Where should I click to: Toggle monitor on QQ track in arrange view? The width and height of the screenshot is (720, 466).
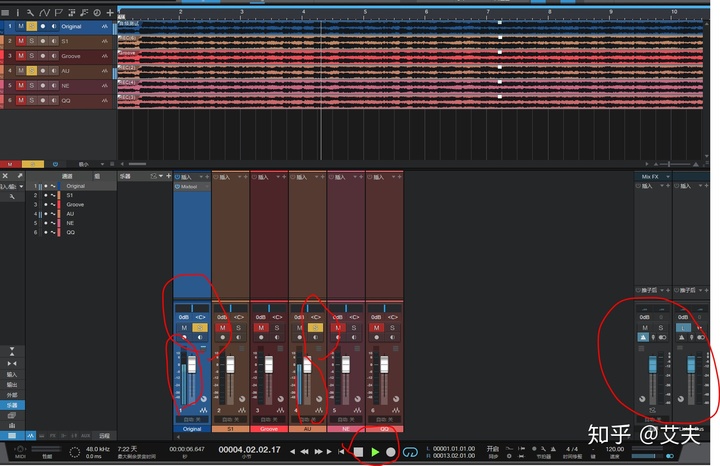54,100
